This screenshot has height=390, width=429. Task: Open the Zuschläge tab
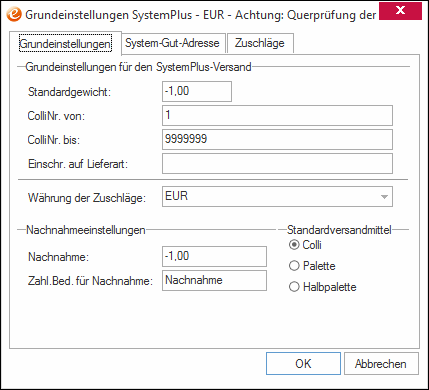pyautogui.click(x=260, y=43)
